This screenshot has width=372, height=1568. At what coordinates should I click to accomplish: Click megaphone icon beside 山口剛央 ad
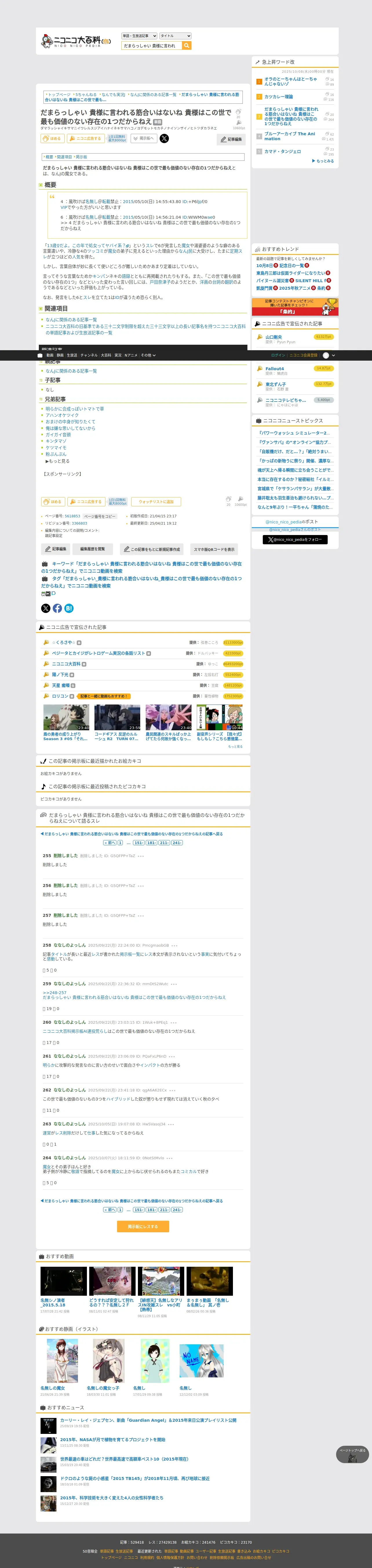pos(260,337)
